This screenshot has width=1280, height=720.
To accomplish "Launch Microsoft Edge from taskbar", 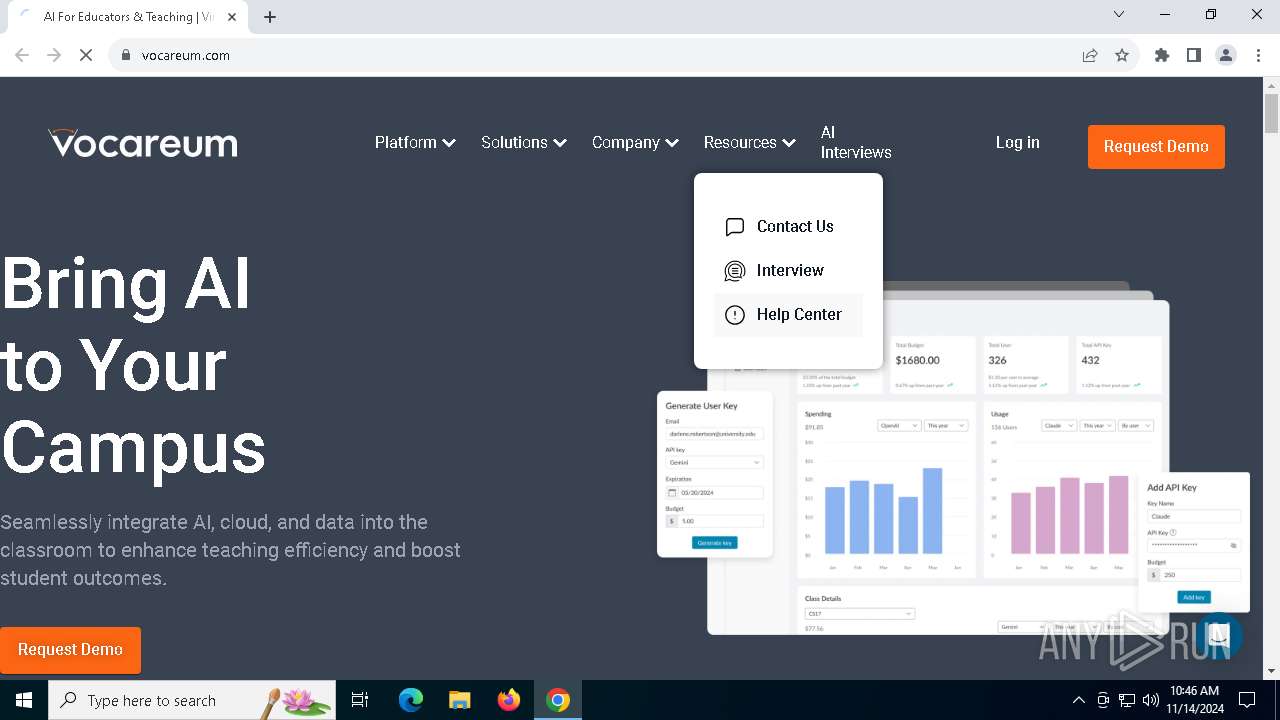I will [411, 700].
